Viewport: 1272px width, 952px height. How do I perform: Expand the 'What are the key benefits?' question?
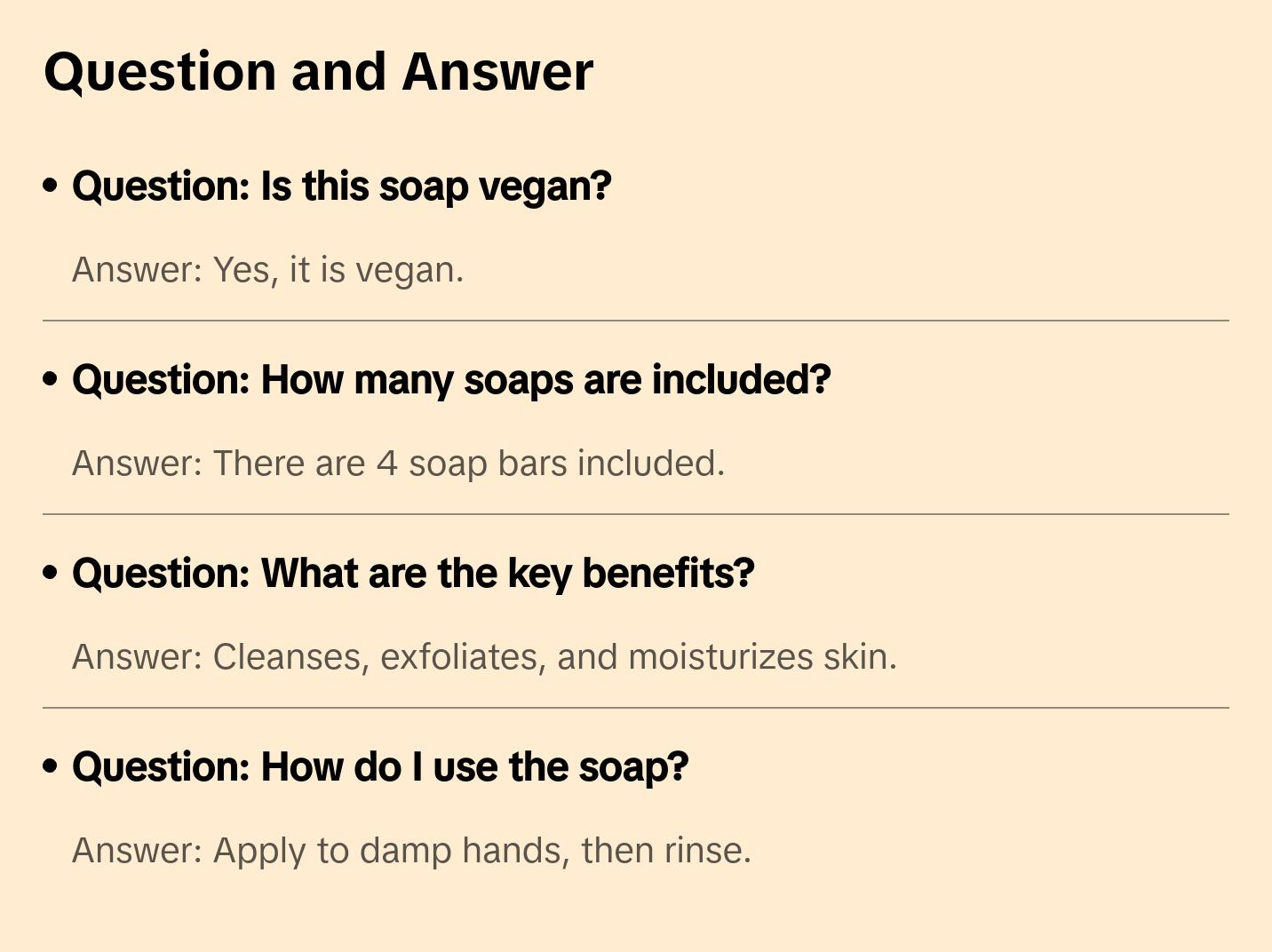(413, 574)
